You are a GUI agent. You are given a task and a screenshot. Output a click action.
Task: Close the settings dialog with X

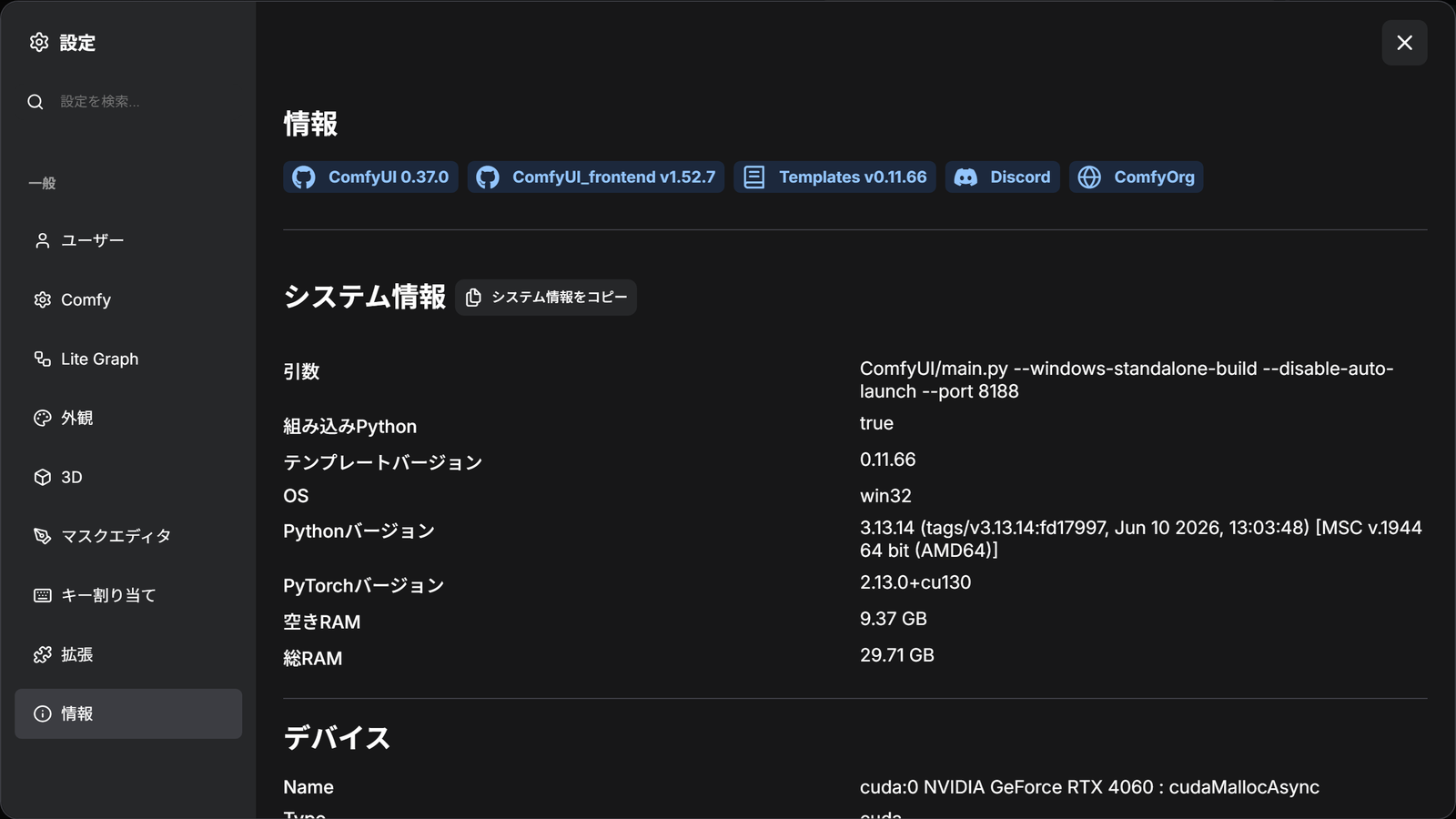click(1404, 43)
